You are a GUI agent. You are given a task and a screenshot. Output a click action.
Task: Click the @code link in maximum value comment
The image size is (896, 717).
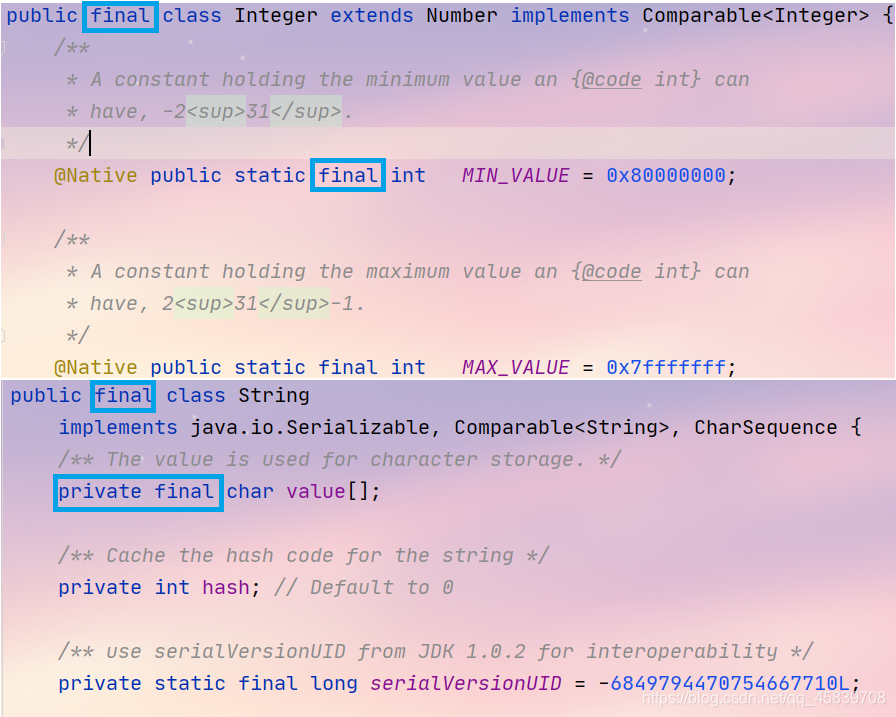click(x=611, y=271)
